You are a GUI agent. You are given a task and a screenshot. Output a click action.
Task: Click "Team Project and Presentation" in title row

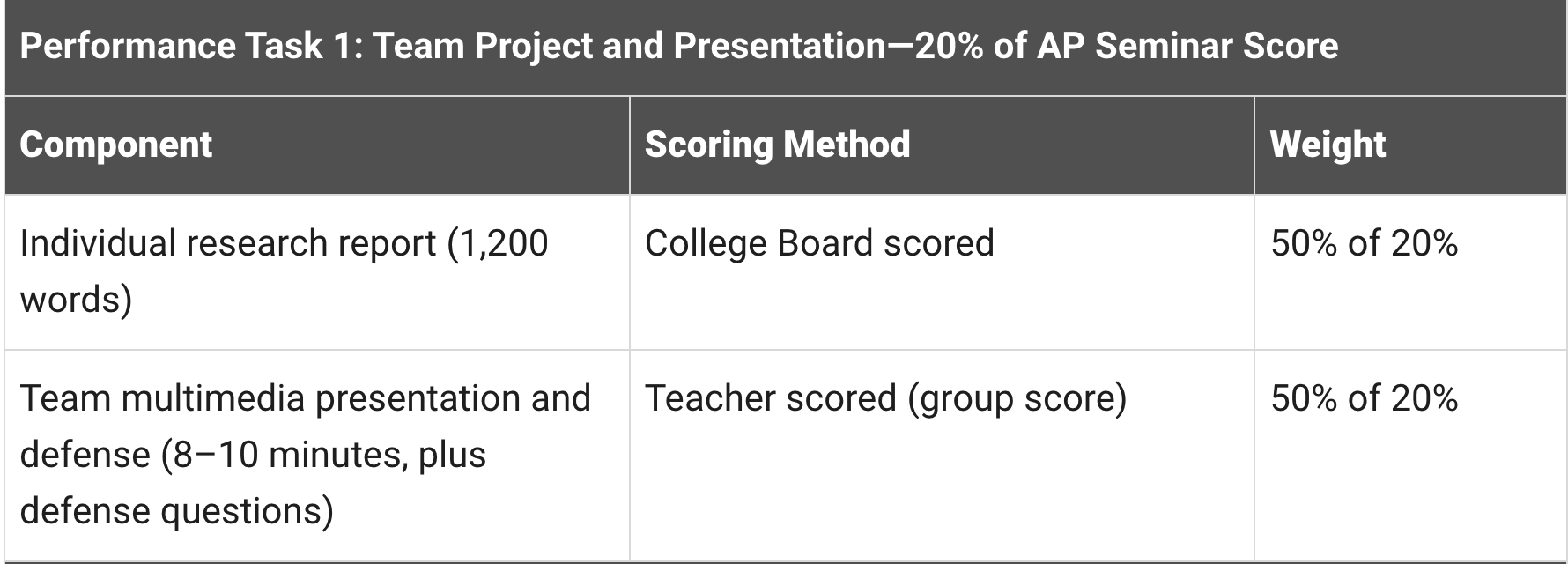pos(630,46)
